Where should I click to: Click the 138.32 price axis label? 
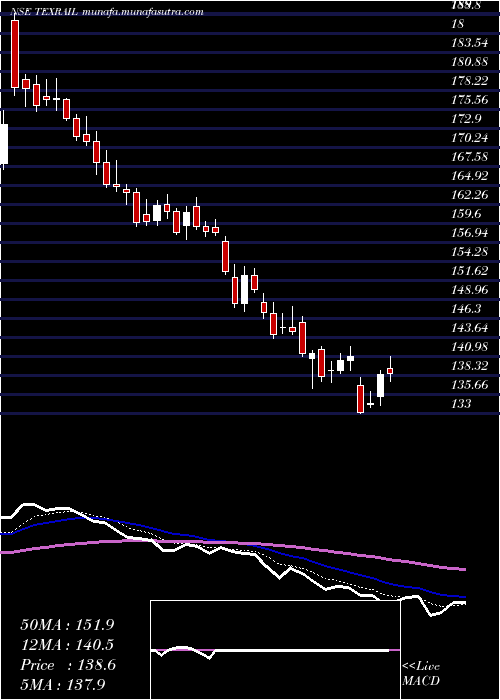pyautogui.click(x=470, y=366)
